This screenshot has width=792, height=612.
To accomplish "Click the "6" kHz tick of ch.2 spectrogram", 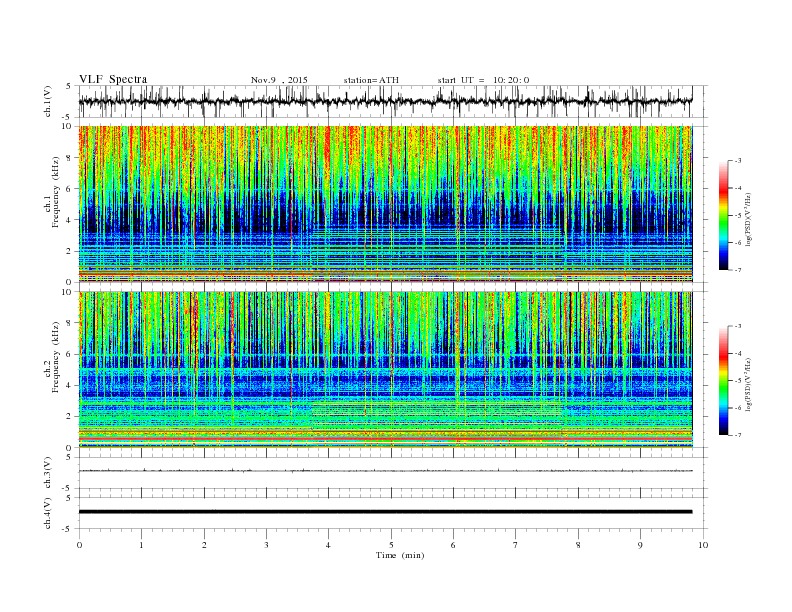I will [70, 354].
